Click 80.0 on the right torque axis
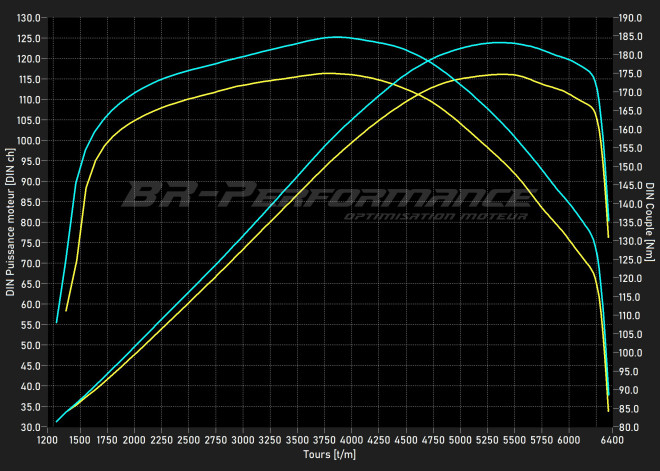The width and height of the screenshot is (660, 471). (x=628, y=427)
